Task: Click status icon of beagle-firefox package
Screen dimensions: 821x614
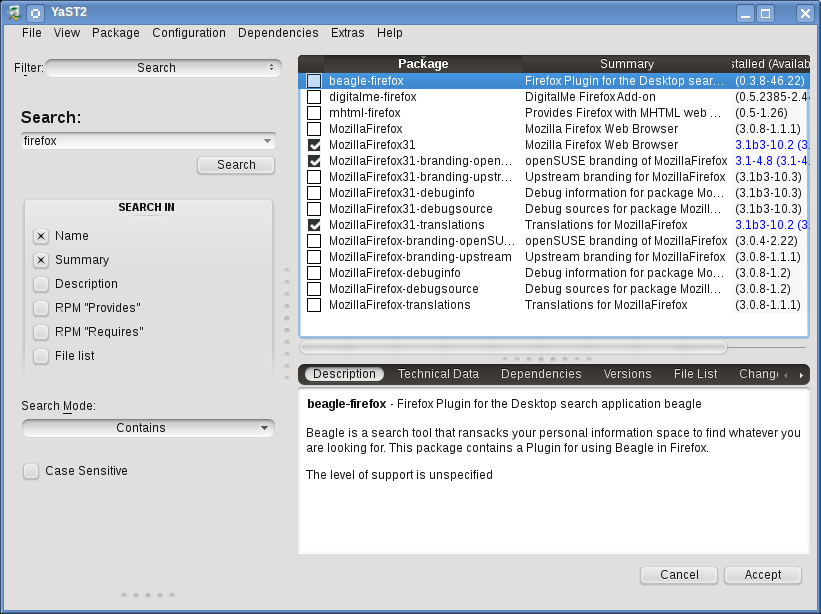Action: [x=314, y=81]
